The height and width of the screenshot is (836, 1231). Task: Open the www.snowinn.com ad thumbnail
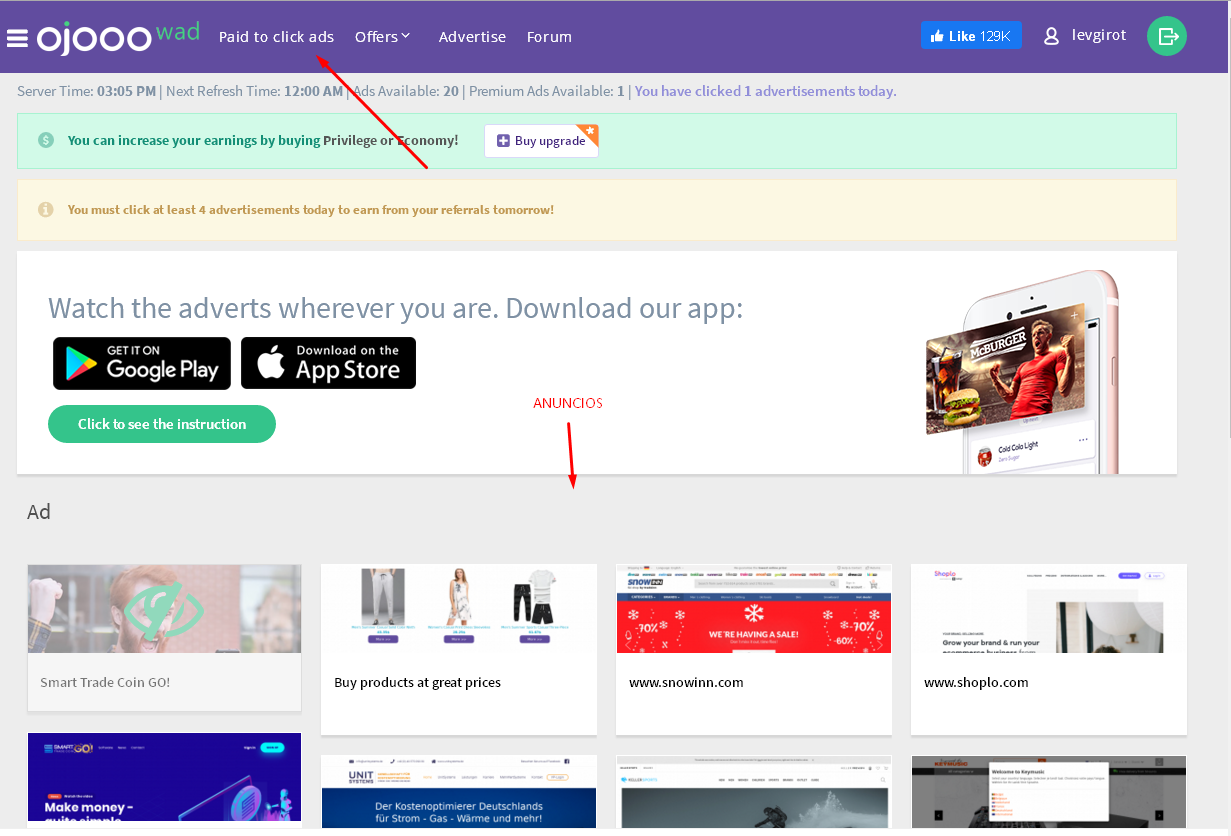tap(754, 609)
